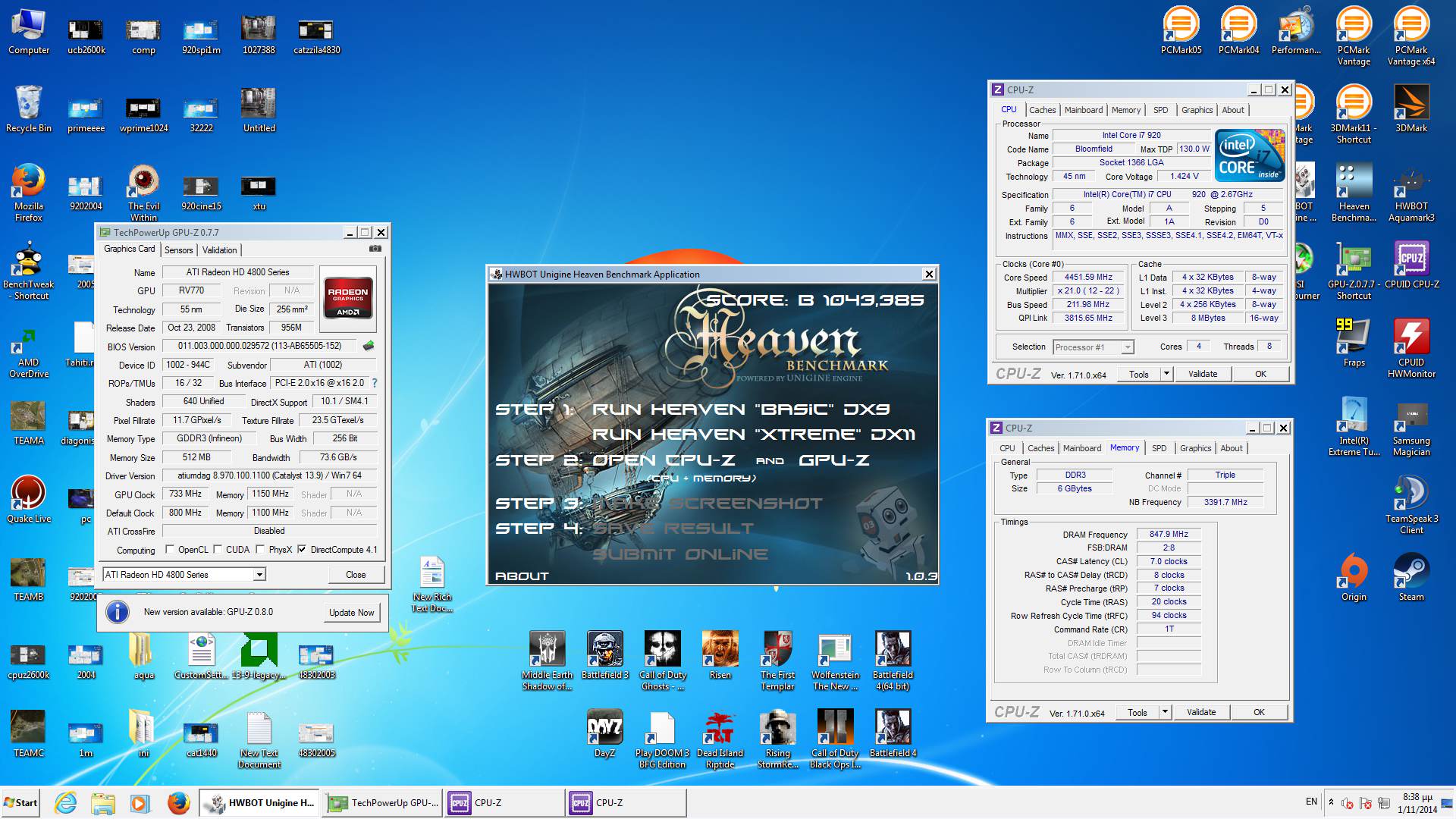This screenshot has width=1456, height=819.
Task: Toggle the DirectCompute 4.1 checkbox
Action: pyautogui.click(x=303, y=550)
